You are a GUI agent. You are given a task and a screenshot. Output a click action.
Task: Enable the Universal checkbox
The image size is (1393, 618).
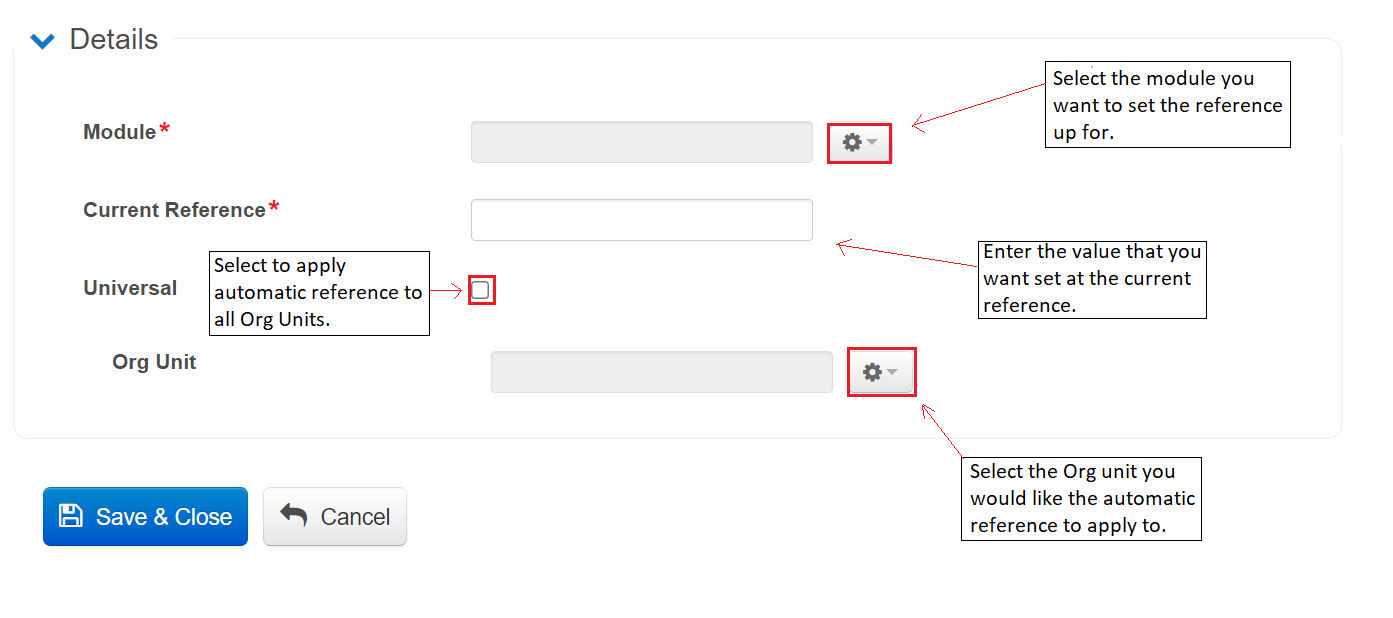[x=480, y=290]
